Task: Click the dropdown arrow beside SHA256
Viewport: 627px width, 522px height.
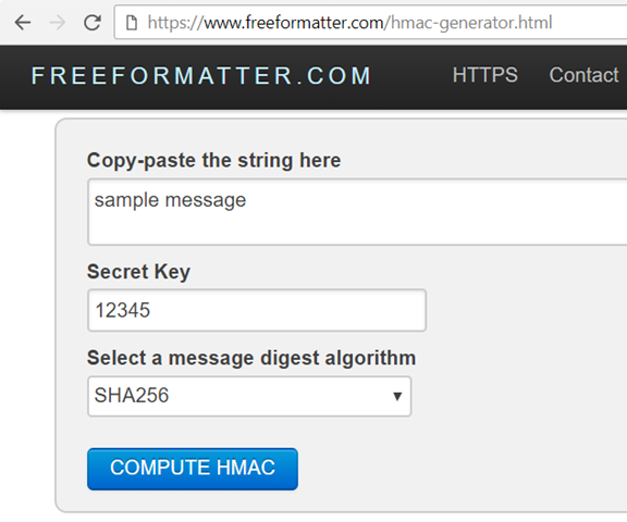Action: click(x=397, y=397)
